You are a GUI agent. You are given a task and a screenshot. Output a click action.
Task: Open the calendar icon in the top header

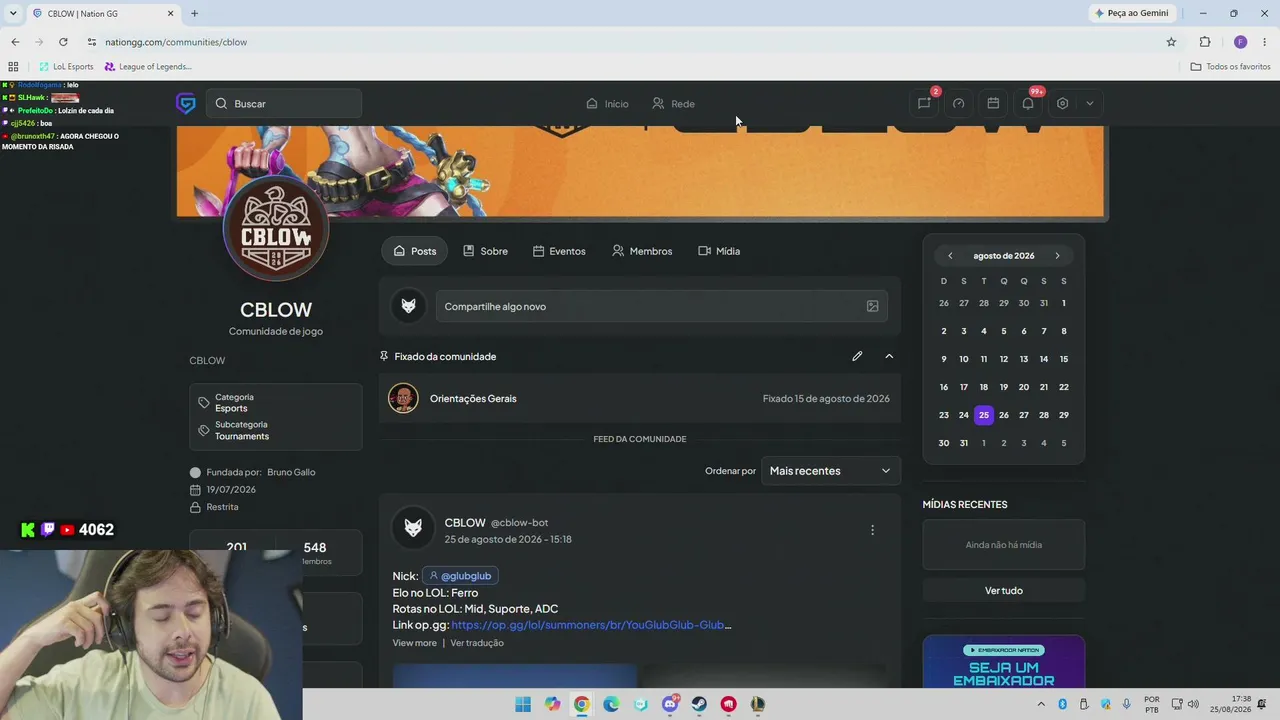(x=993, y=103)
